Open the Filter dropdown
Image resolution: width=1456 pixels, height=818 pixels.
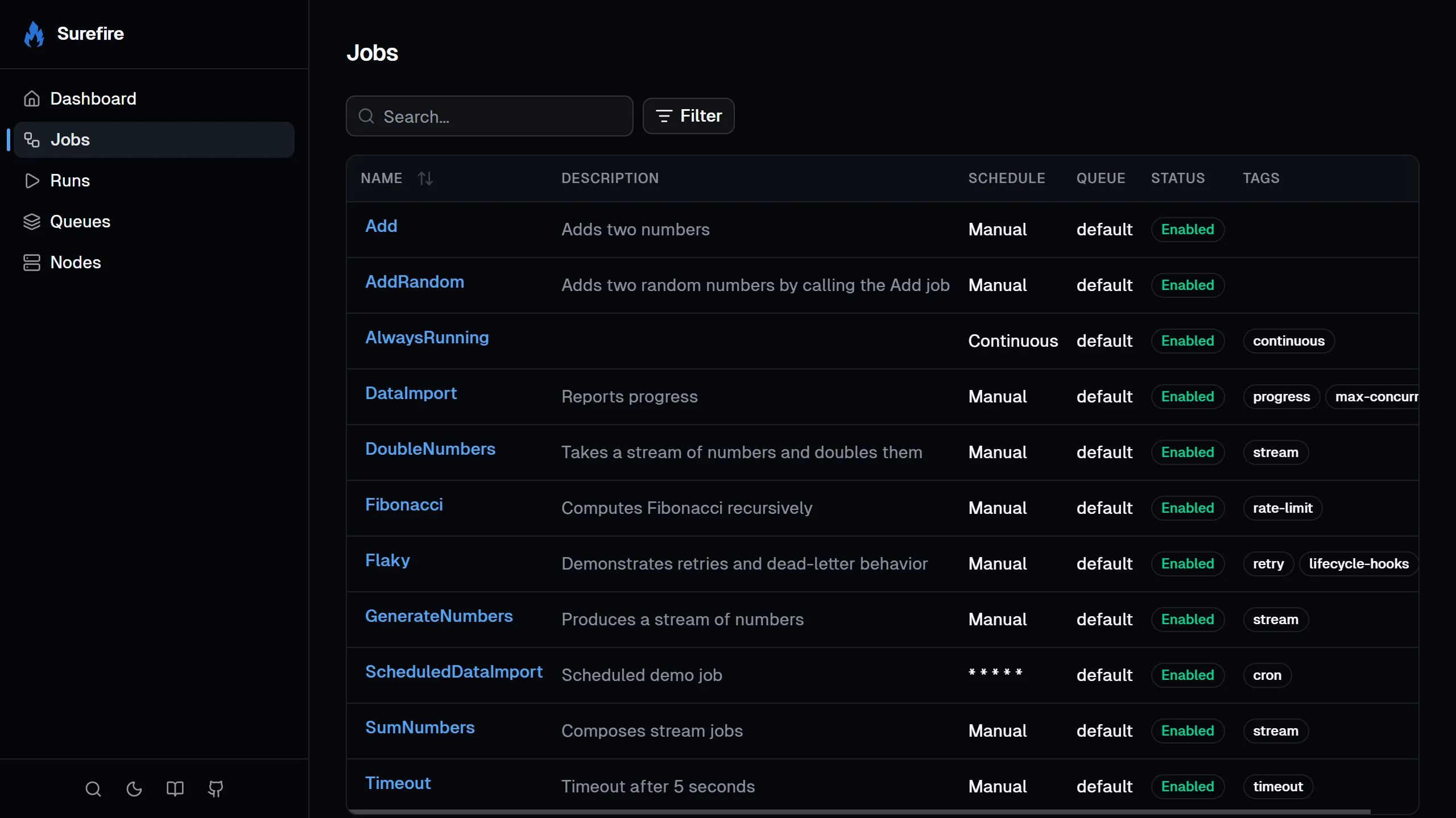pyautogui.click(x=688, y=116)
